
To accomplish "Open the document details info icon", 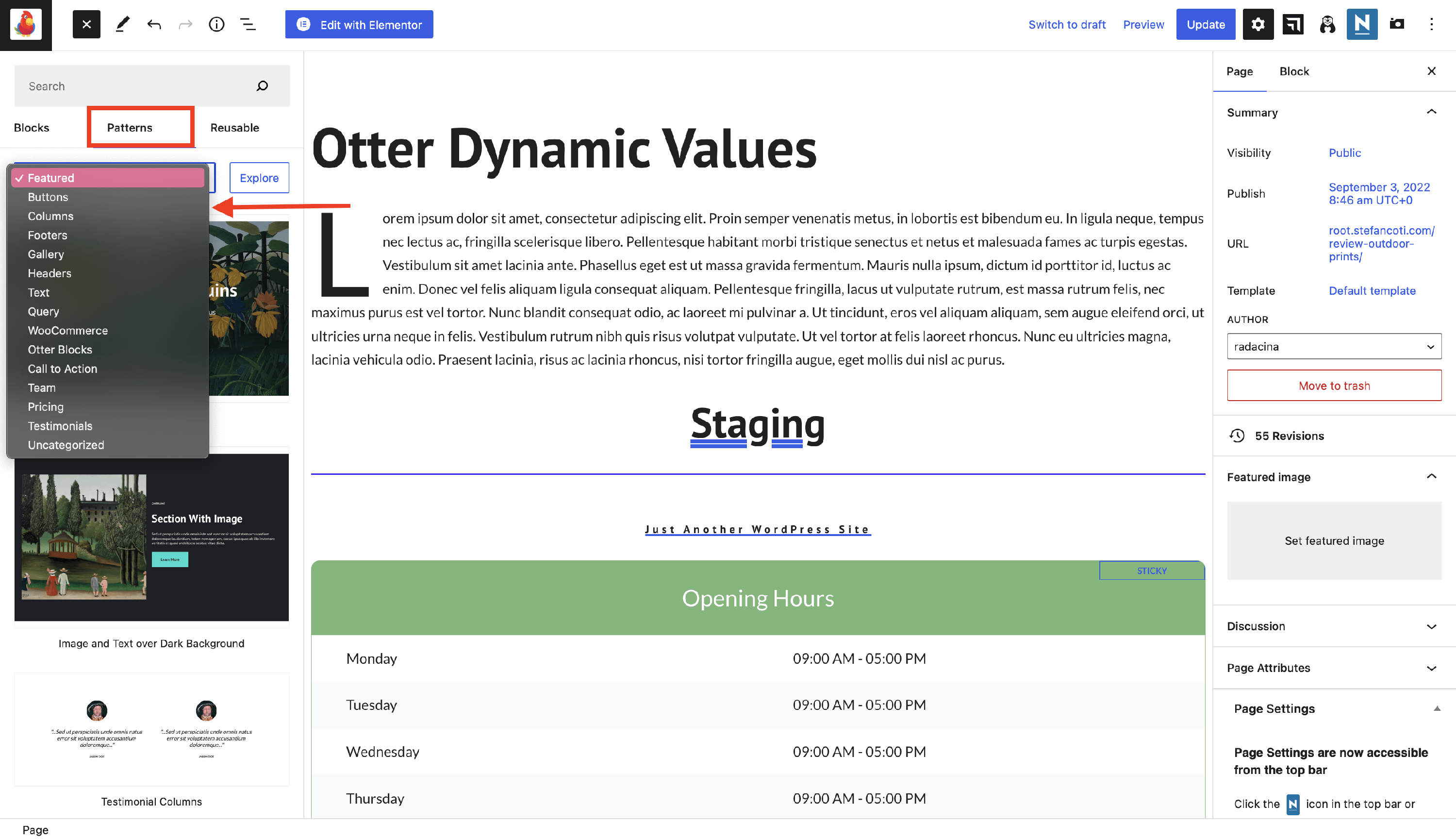I will [x=216, y=24].
